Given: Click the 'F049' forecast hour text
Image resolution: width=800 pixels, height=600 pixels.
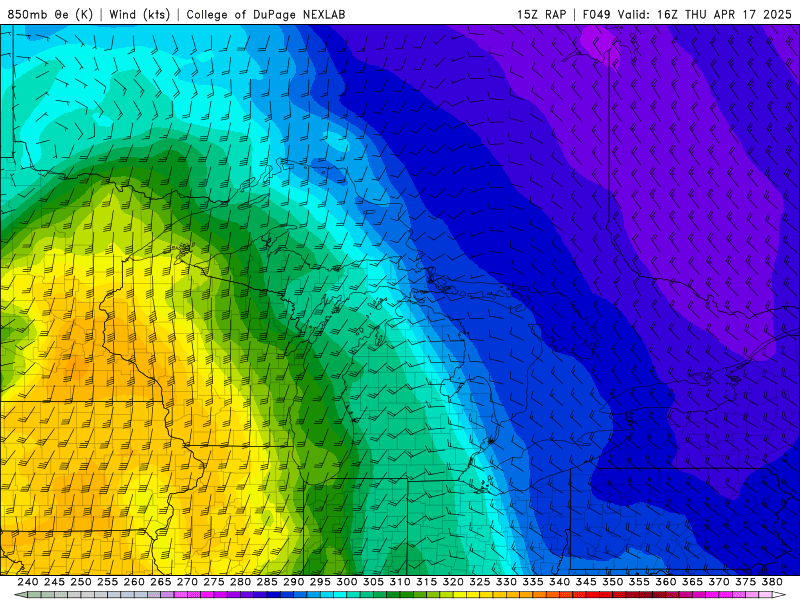Looking at the screenshot, I should point(596,14).
